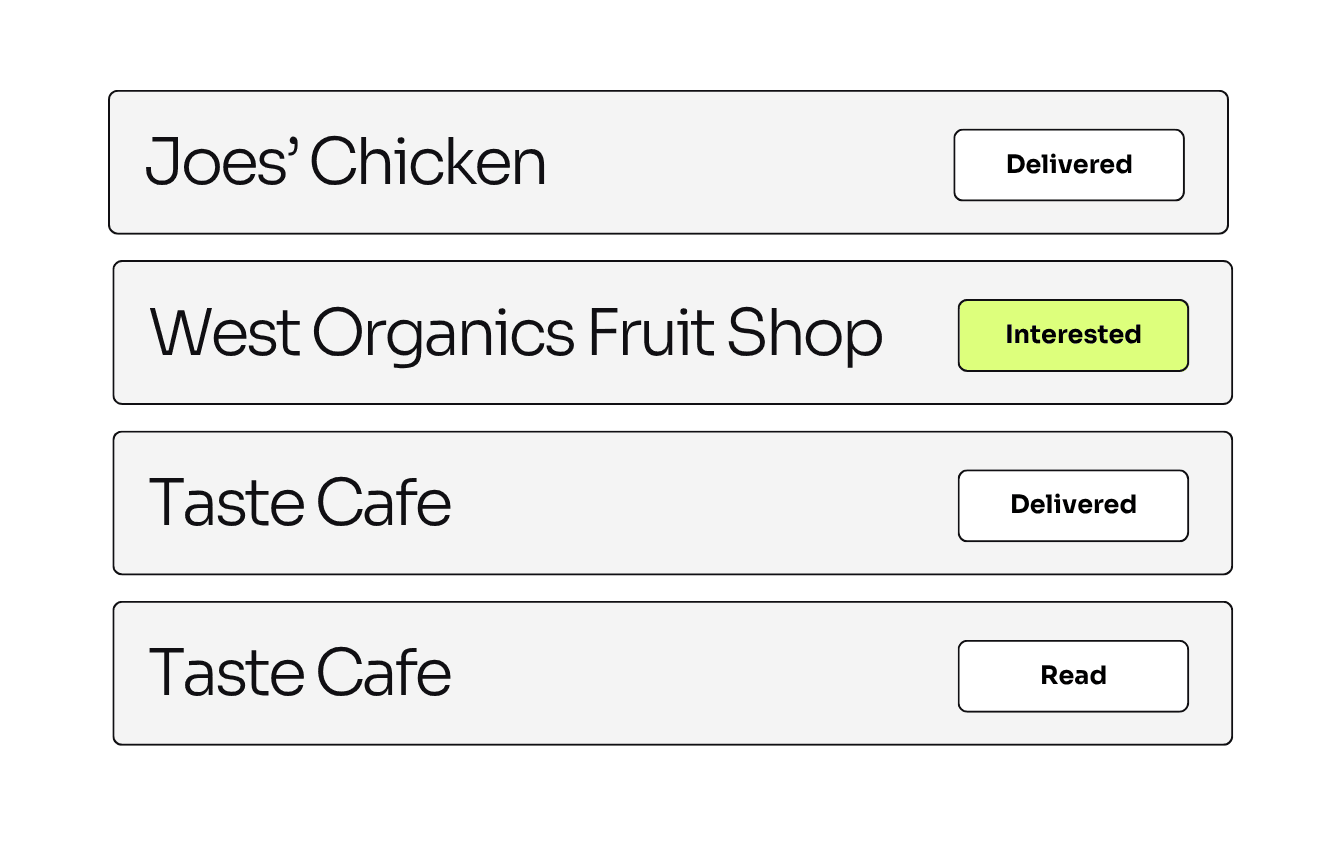Image resolution: width=1340 pixels, height=846 pixels.
Task: Open status options for the Read message
Action: click(1073, 676)
